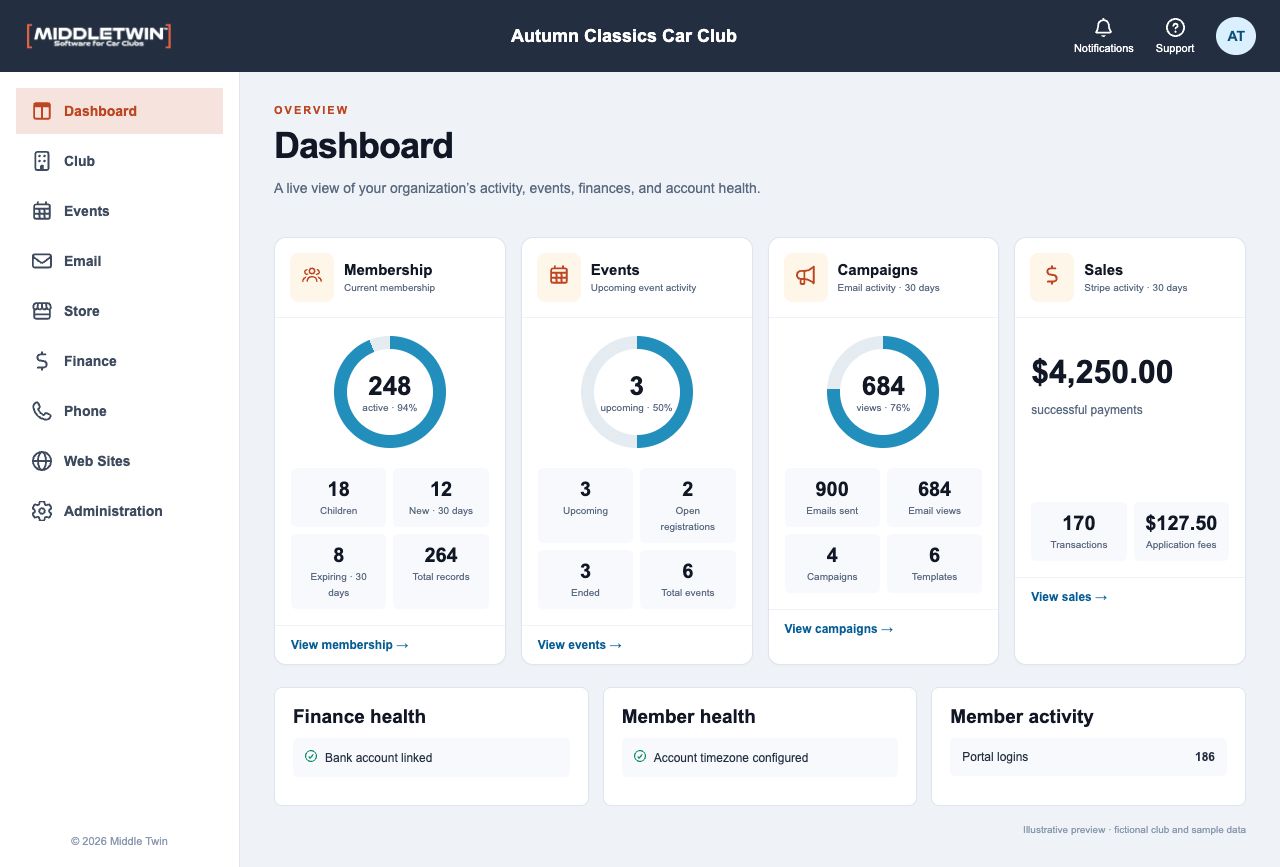Click the Events calendar icon in sidebar
Image resolution: width=1280 pixels, height=867 pixels.
pyautogui.click(x=42, y=211)
